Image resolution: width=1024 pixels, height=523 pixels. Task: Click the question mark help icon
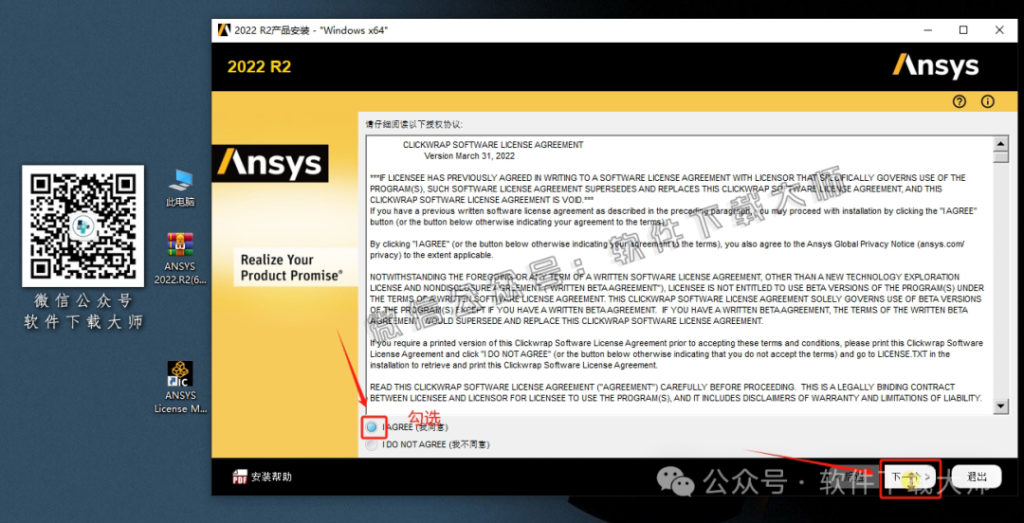point(959,101)
